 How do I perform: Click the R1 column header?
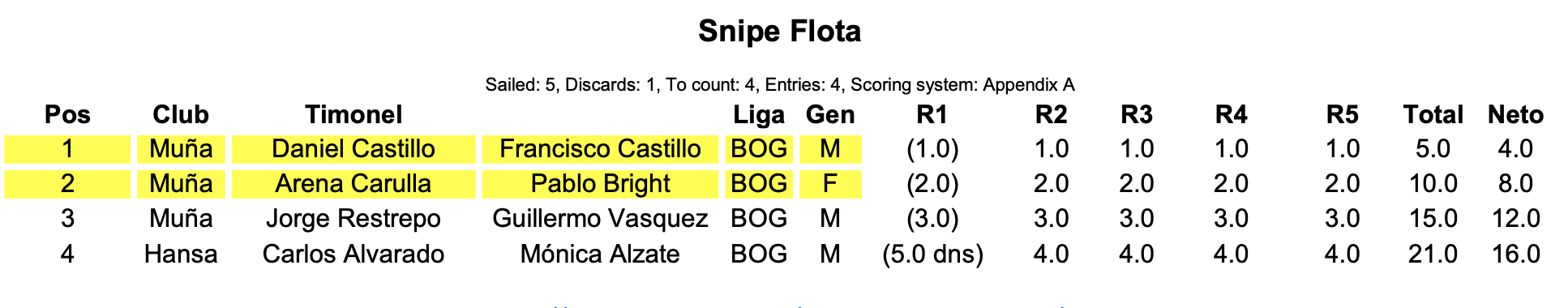point(932,114)
